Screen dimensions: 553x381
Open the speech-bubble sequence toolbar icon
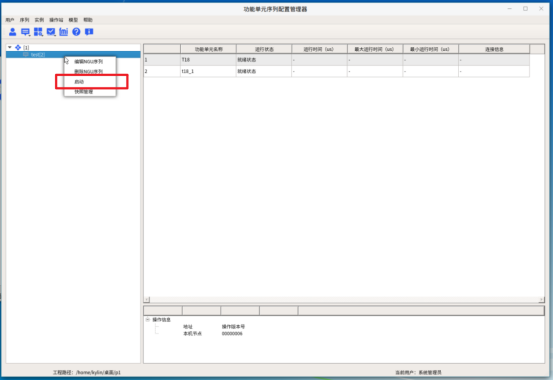25,32
